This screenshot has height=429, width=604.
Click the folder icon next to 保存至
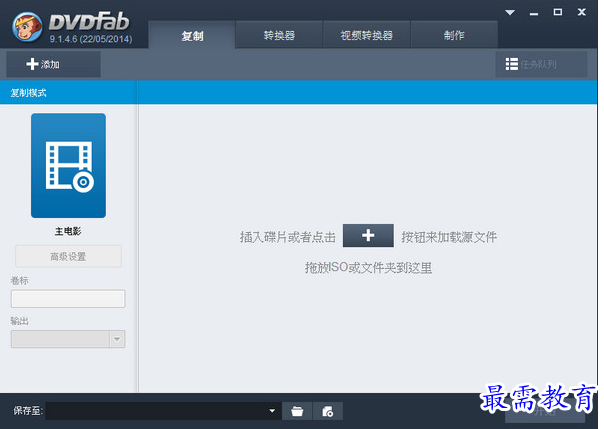[x=297, y=411]
